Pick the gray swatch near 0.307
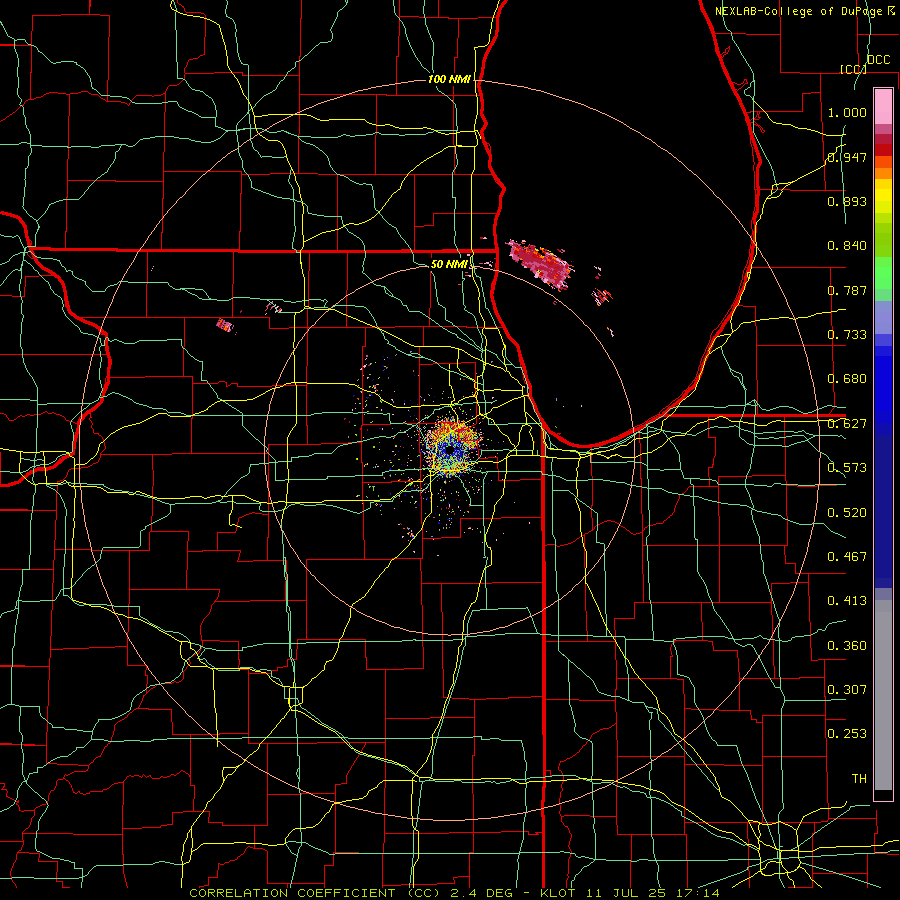900x900 pixels. [883, 695]
